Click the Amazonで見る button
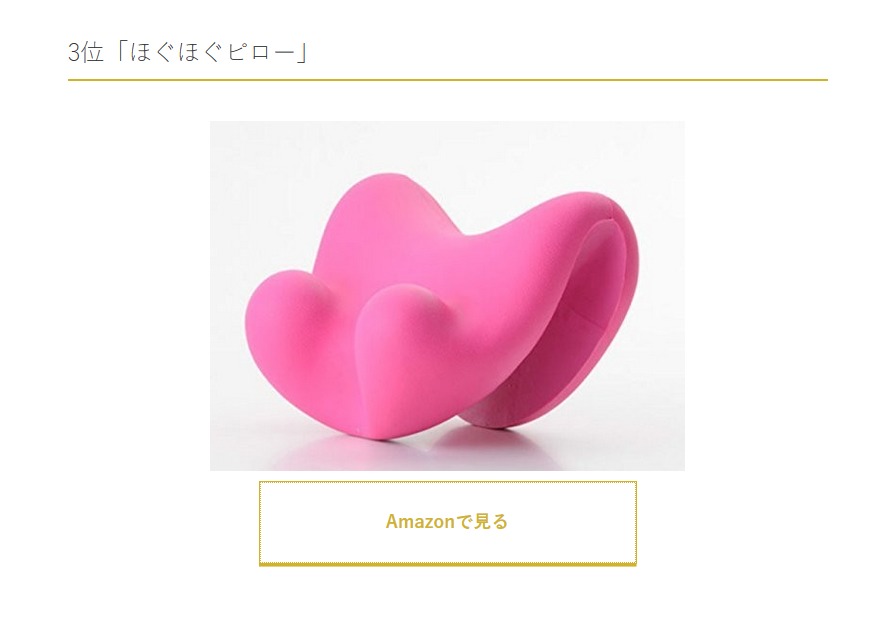The image size is (883, 623). [448, 523]
